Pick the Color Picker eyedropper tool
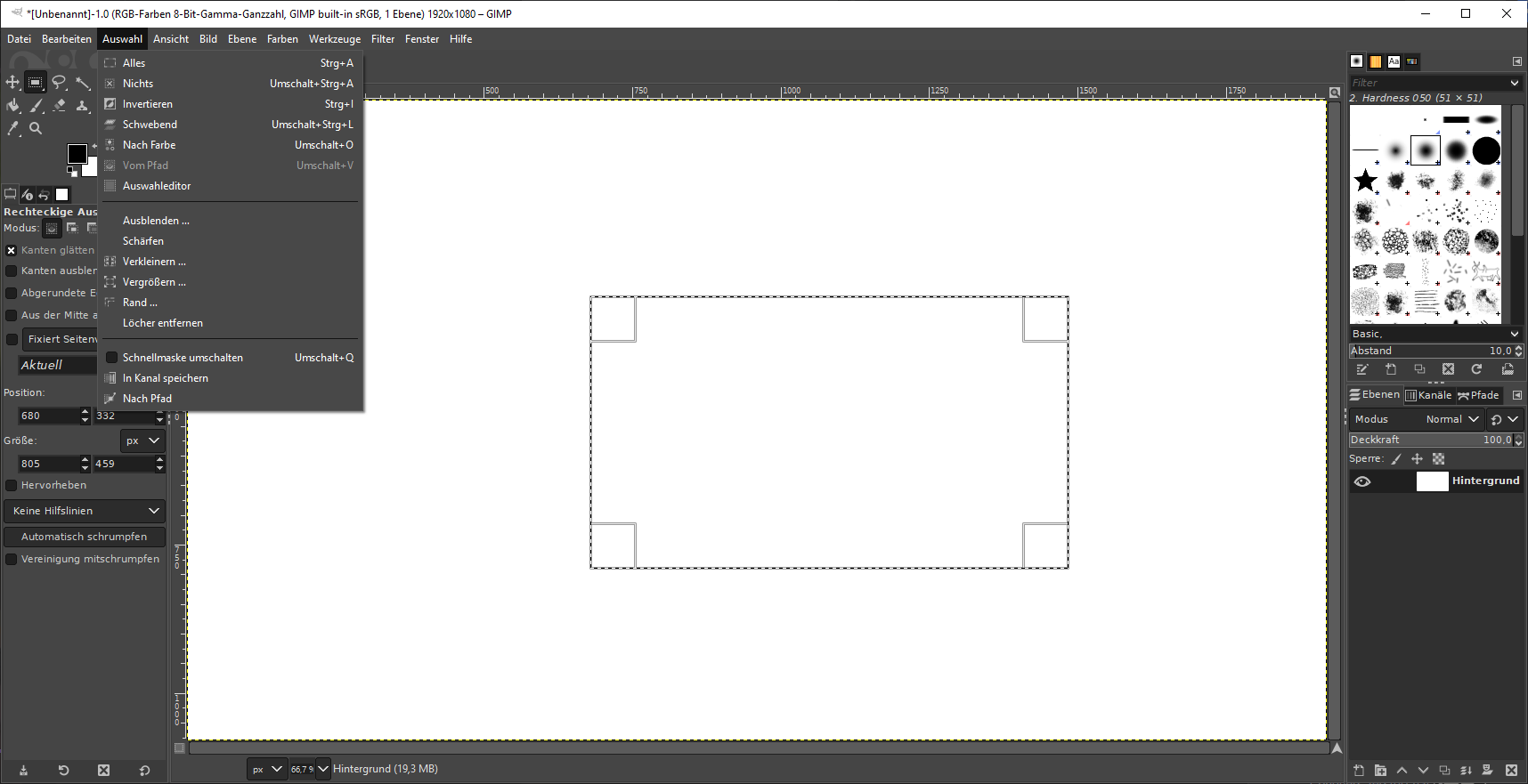Screen dimensions: 1528x784 click(12, 128)
